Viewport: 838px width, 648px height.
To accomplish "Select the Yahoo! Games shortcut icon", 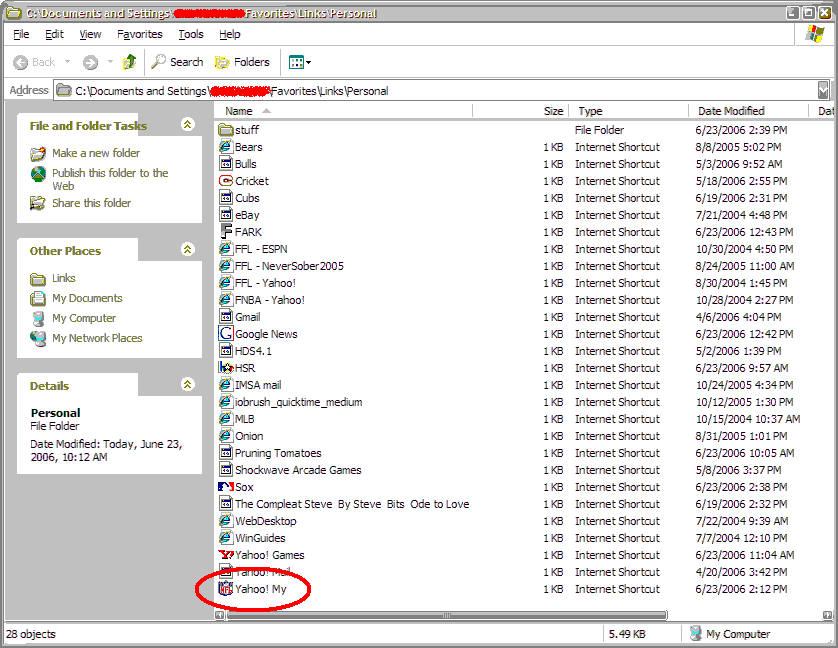I will 226,555.
